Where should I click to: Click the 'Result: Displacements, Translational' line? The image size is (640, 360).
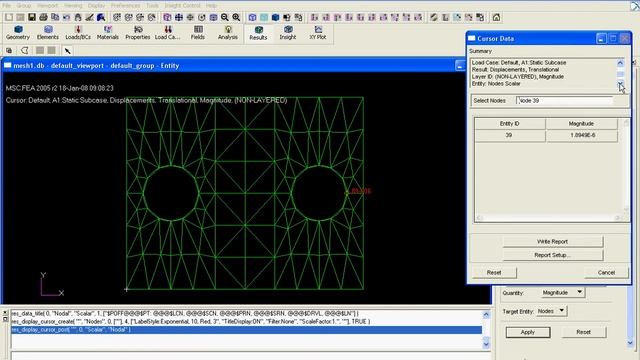515,69
